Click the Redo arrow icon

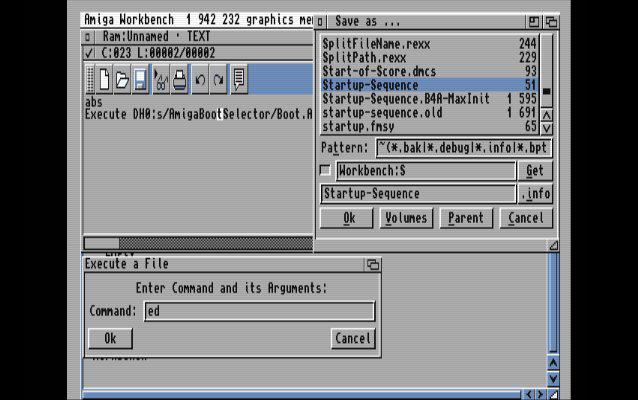(218, 79)
